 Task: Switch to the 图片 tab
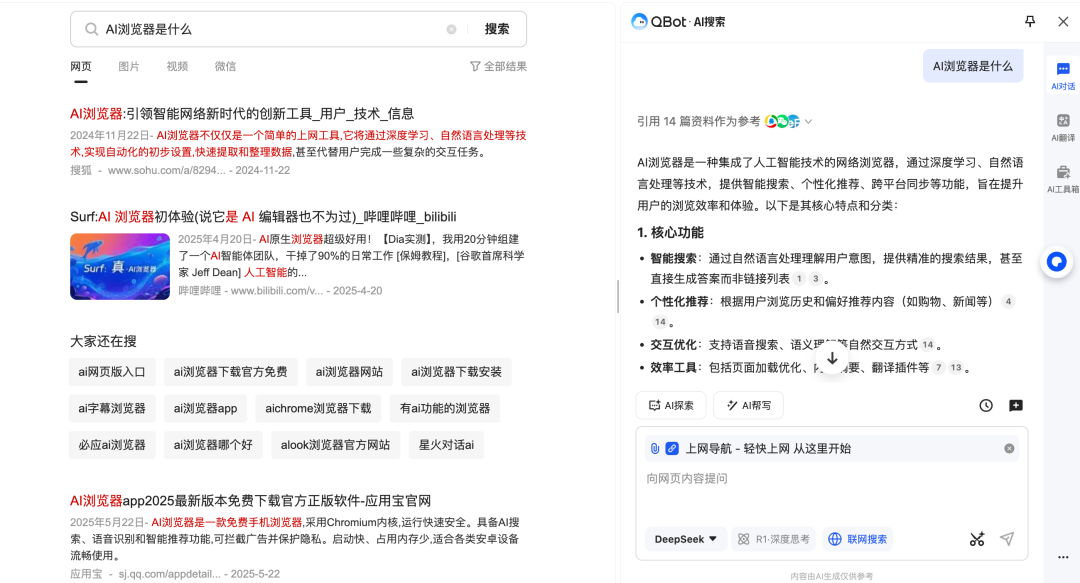[129, 66]
